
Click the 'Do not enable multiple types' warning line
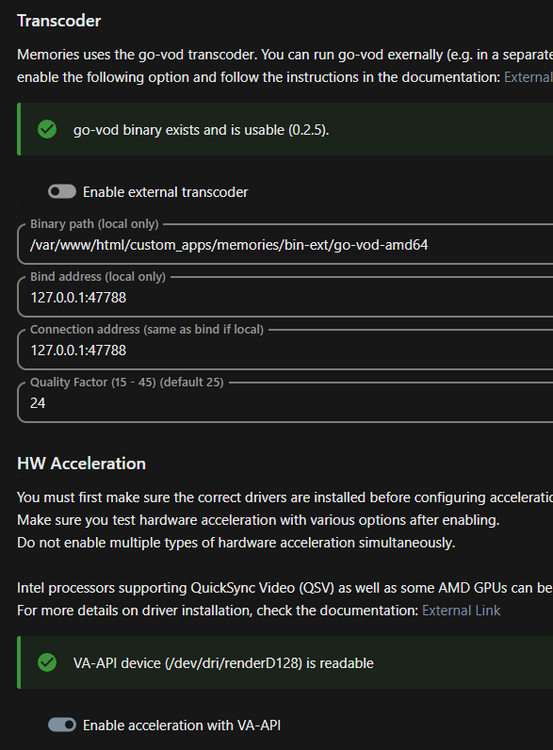click(236, 543)
